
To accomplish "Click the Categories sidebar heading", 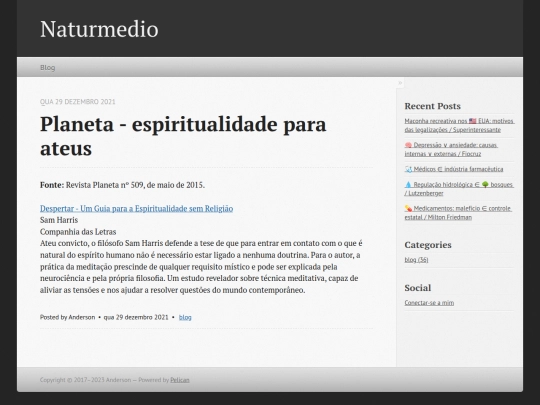I will click(428, 245).
